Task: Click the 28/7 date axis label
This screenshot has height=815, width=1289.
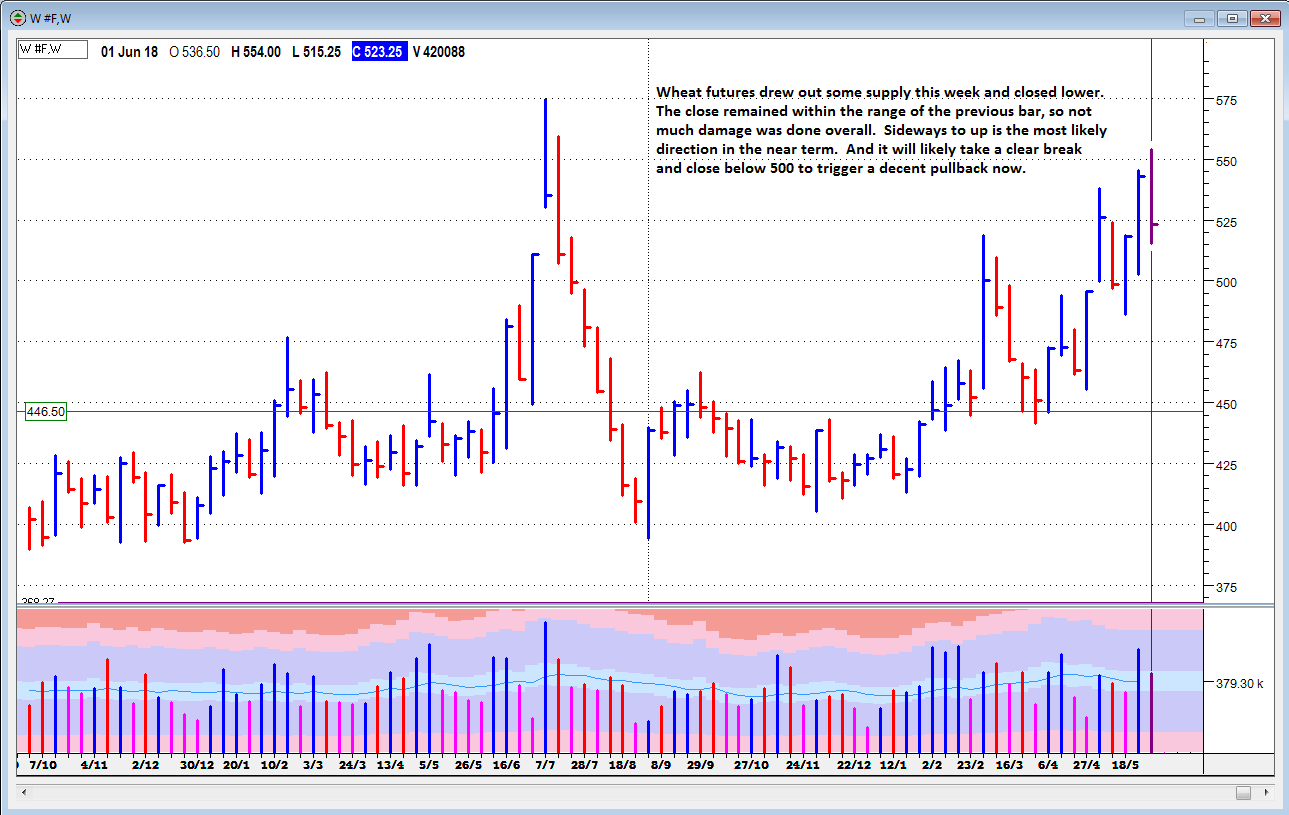Action: pyautogui.click(x=584, y=765)
